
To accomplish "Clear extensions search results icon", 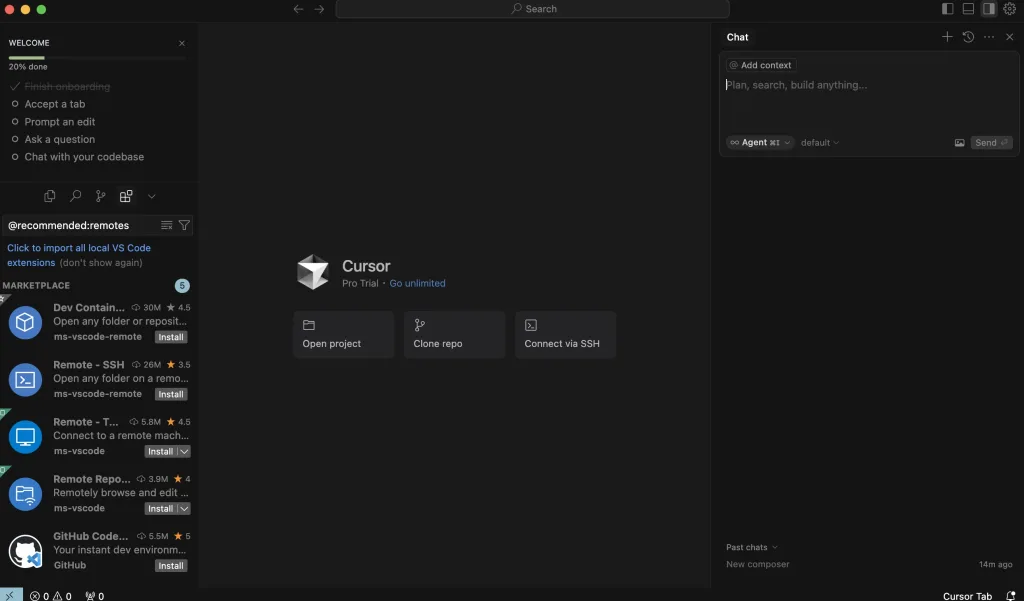I will pyautogui.click(x=167, y=225).
